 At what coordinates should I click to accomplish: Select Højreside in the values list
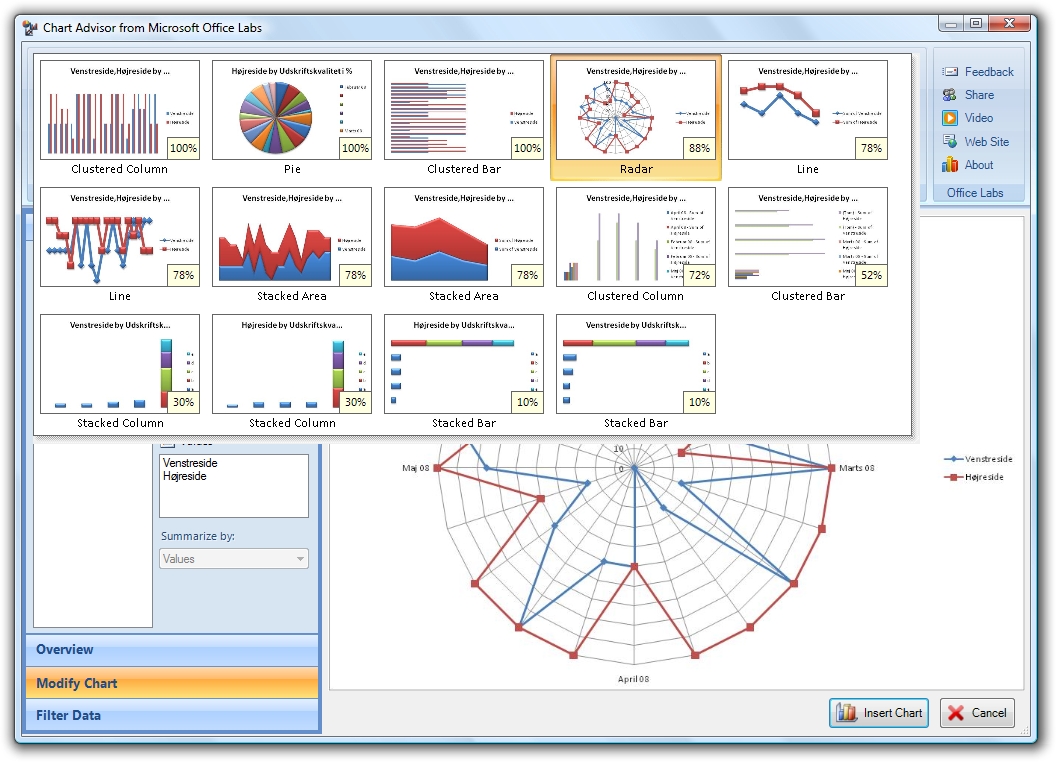coord(185,476)
